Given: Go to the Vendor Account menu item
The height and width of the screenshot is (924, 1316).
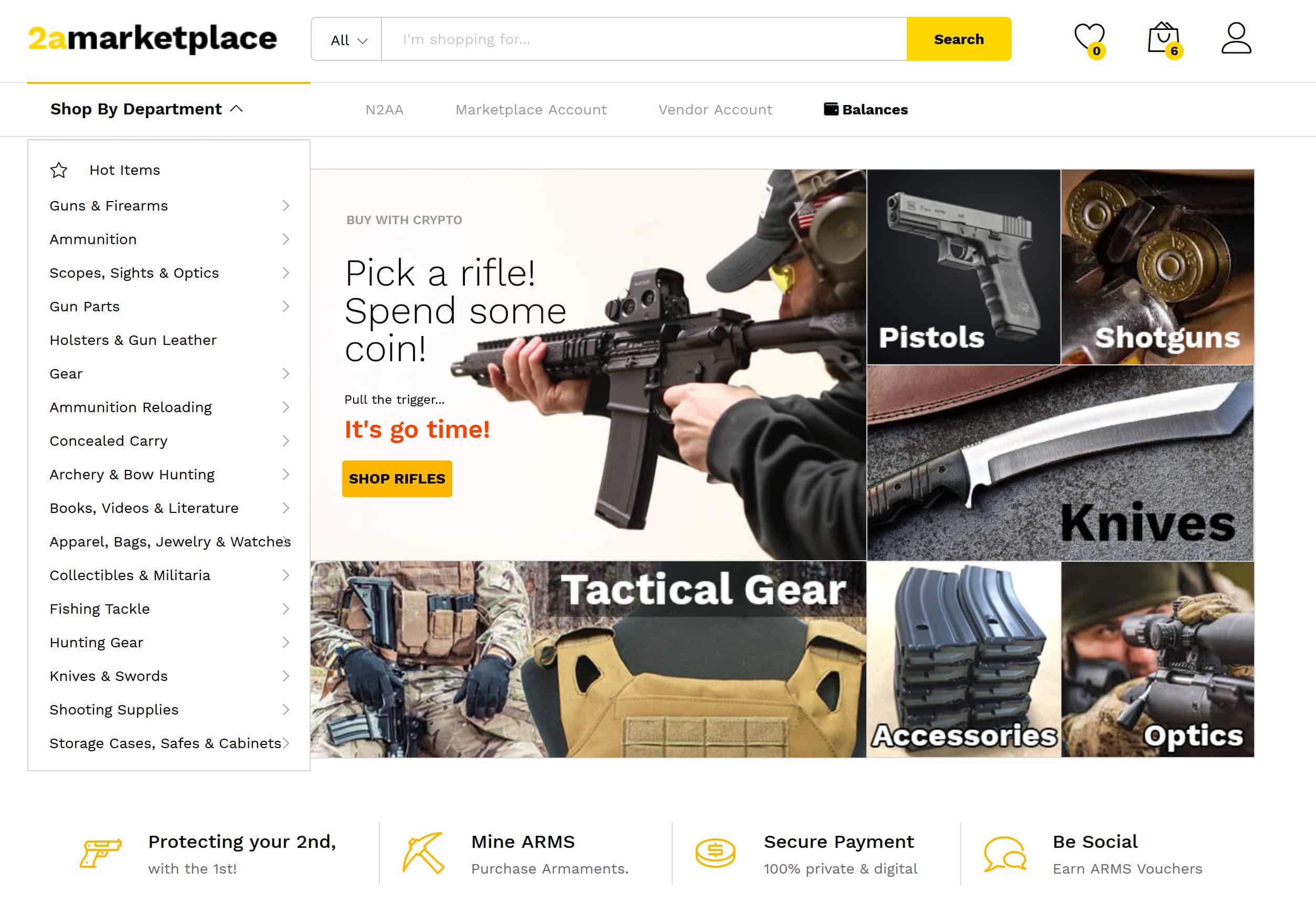Looking at the screenshot, I should tap(715, 110).
